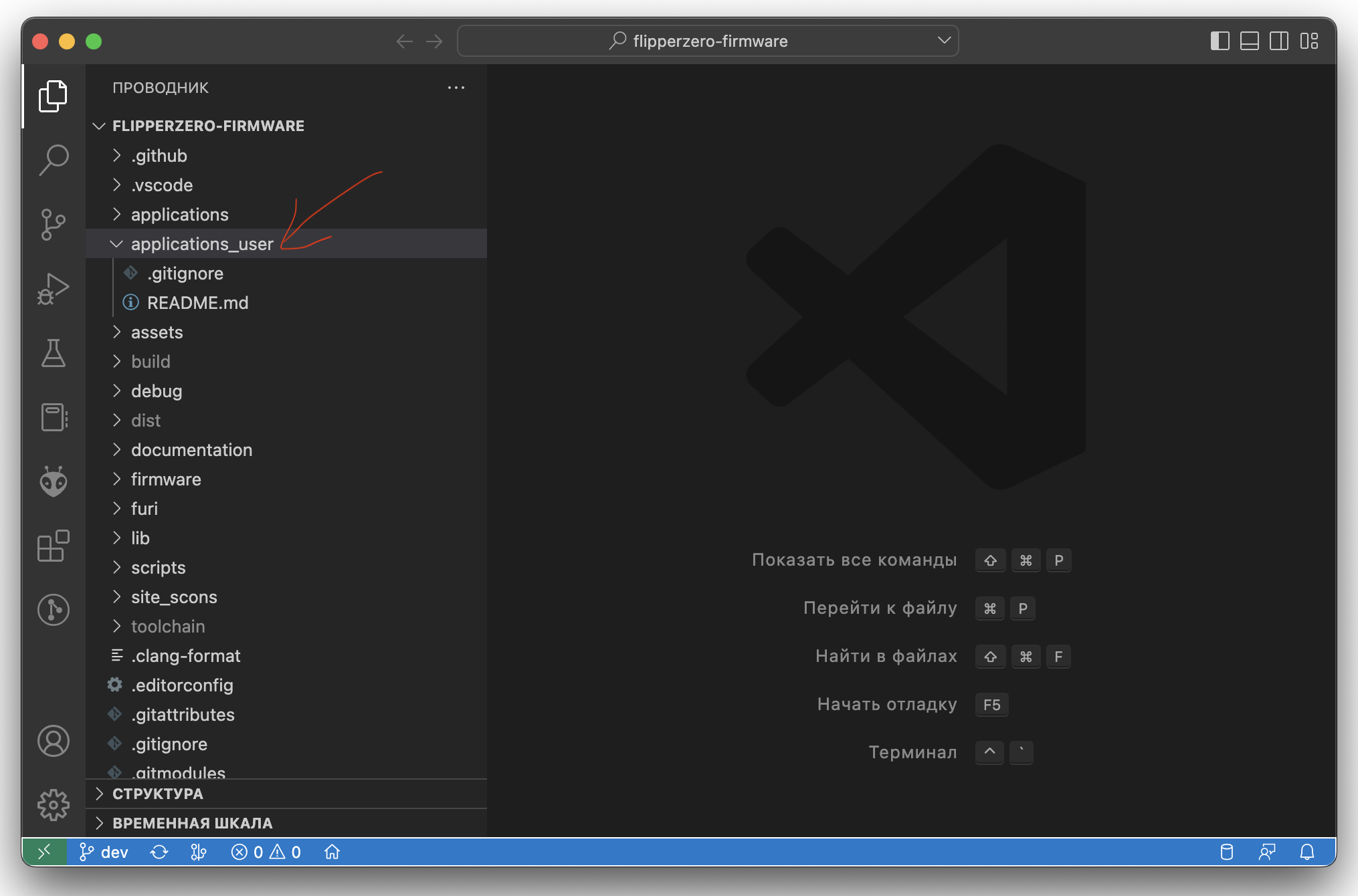
Task: Toggle the bottom panel
Action: pos(1250,41)
